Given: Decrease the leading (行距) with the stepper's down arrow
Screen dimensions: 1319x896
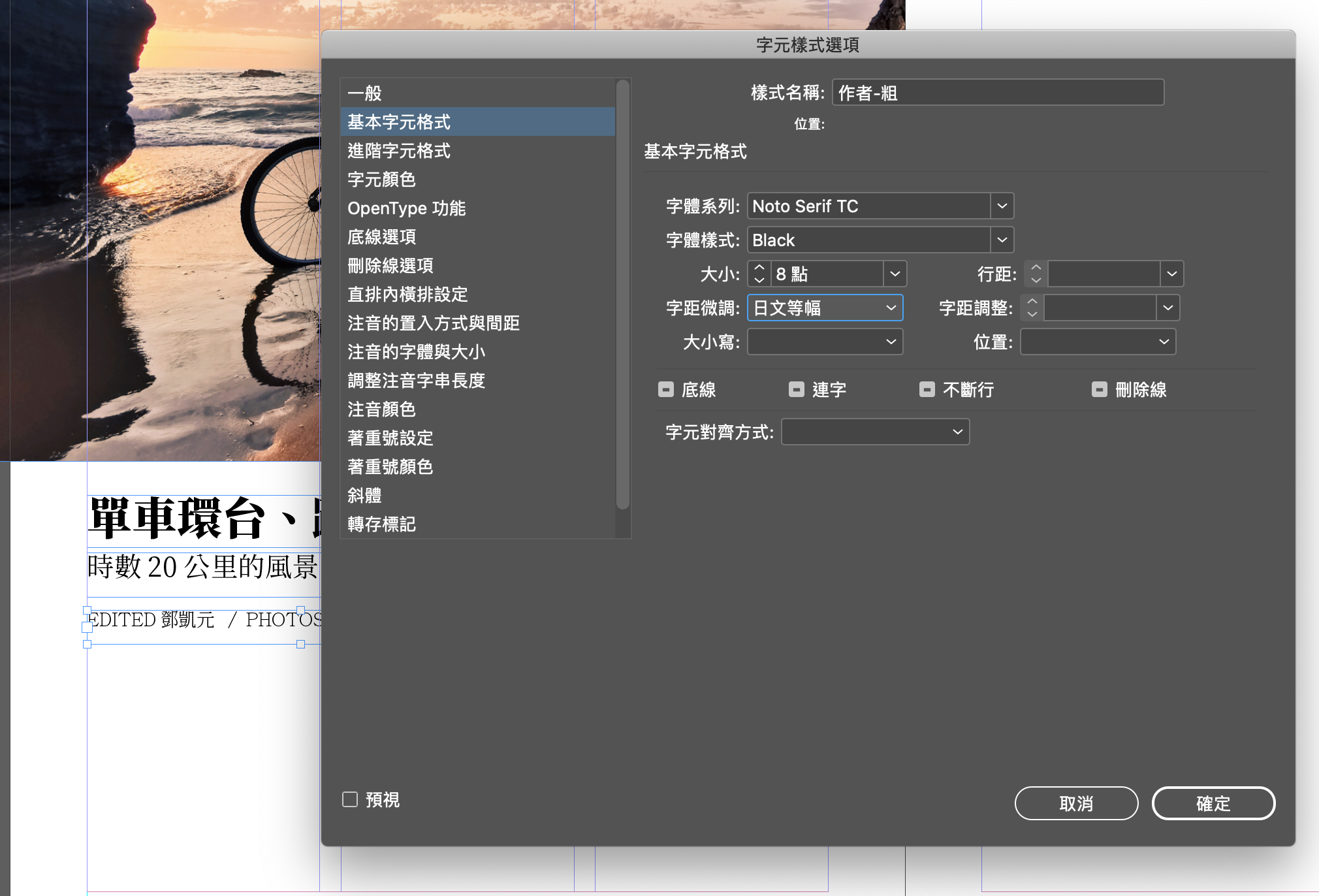Looking at the screenshot, I should point(1036,280).
